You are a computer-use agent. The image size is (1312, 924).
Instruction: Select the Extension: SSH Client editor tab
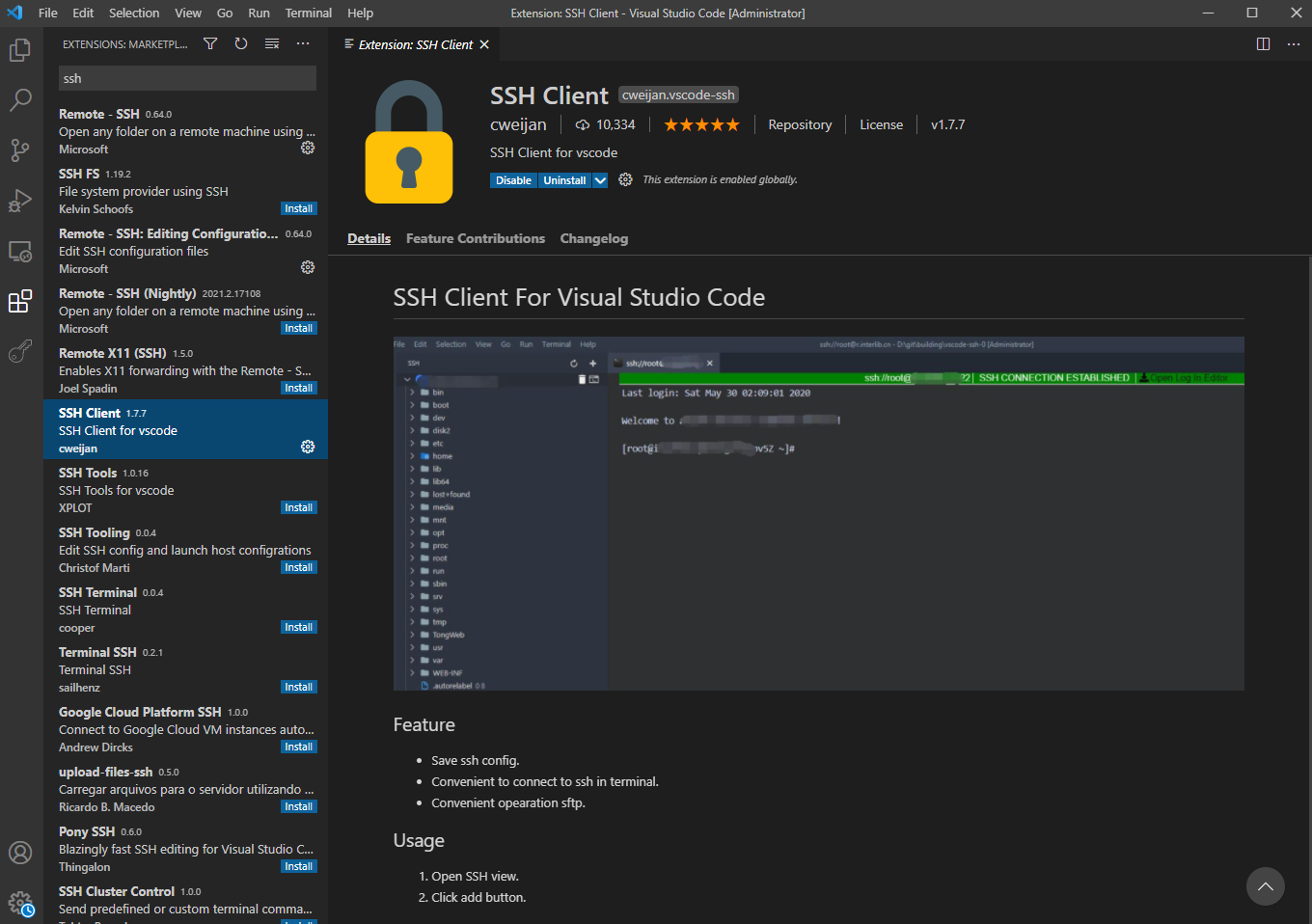(x=416, y=44)
